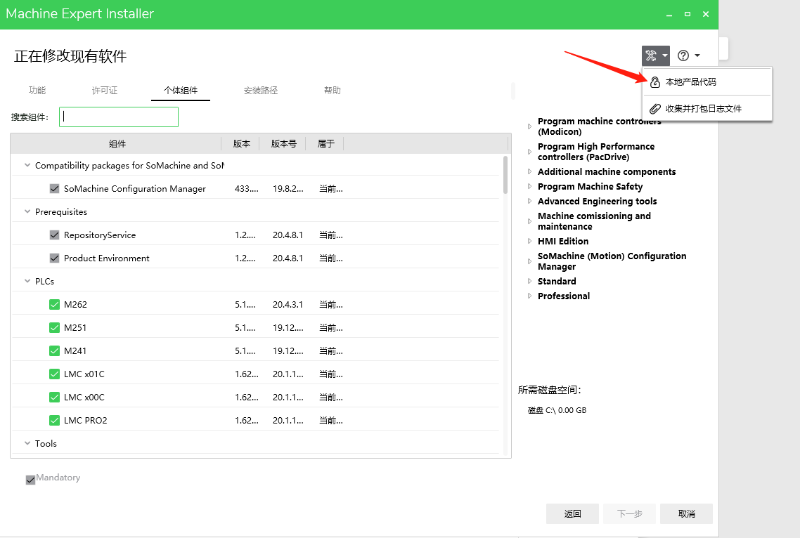Click the 返回 back button

[x=572, y=514]
